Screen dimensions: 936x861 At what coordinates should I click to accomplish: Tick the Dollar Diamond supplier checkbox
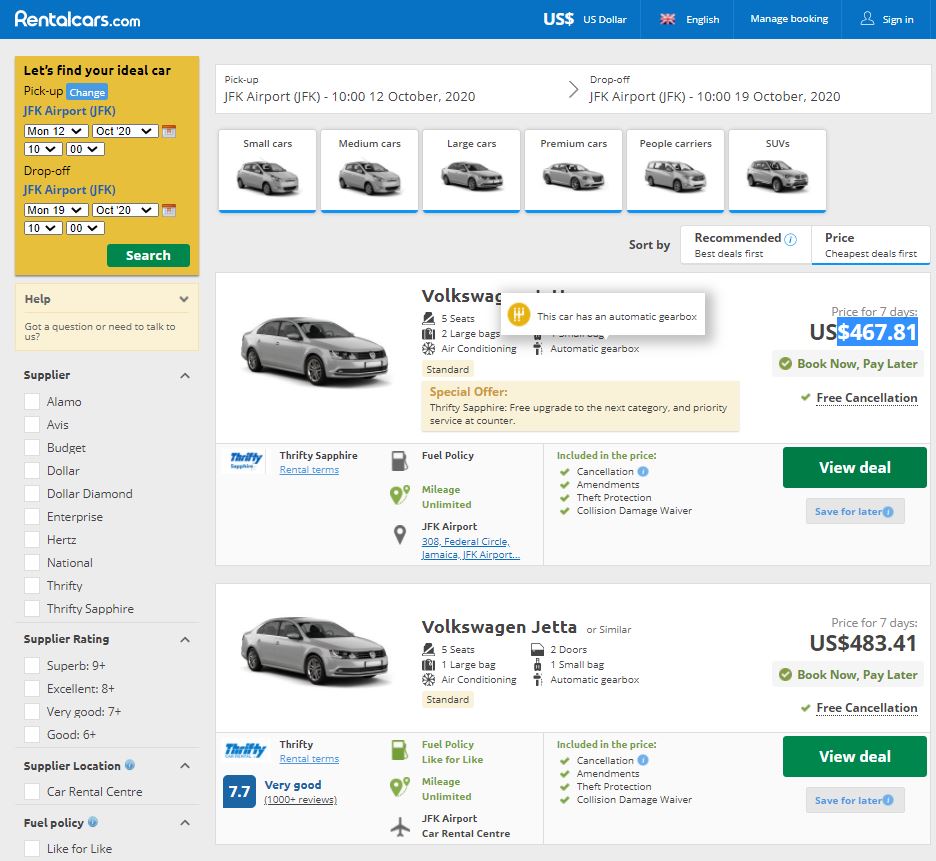click(32, 493)
